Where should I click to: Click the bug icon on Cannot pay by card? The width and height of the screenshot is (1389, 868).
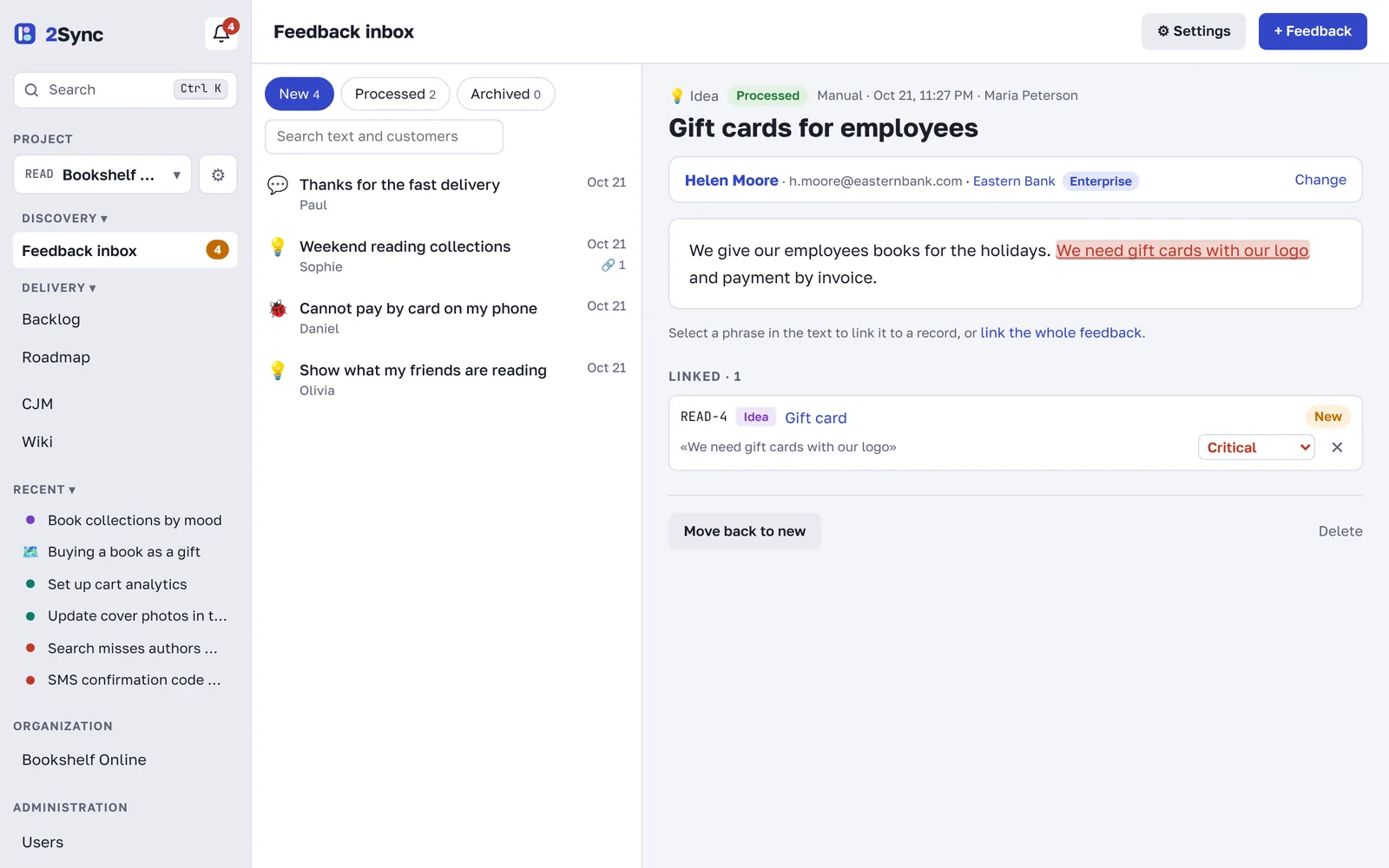point(278,308)
